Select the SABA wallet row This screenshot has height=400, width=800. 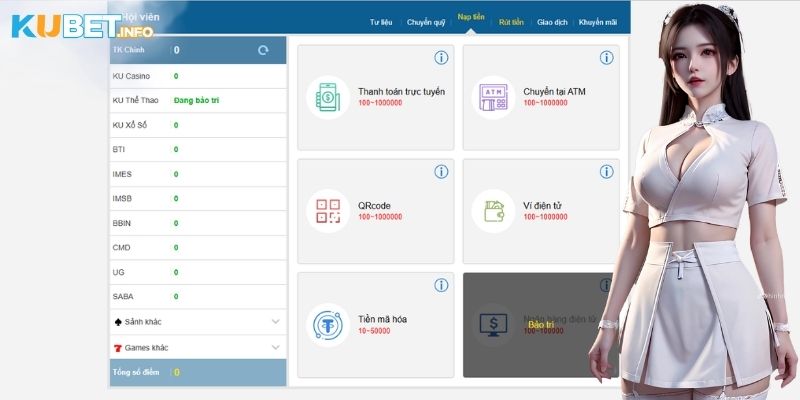(x=198, y=296)
